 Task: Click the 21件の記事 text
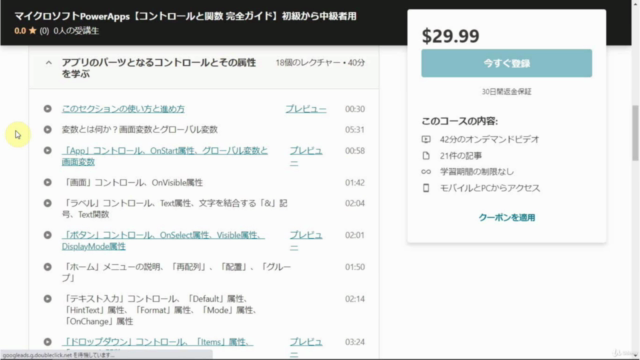click(461, 156)
